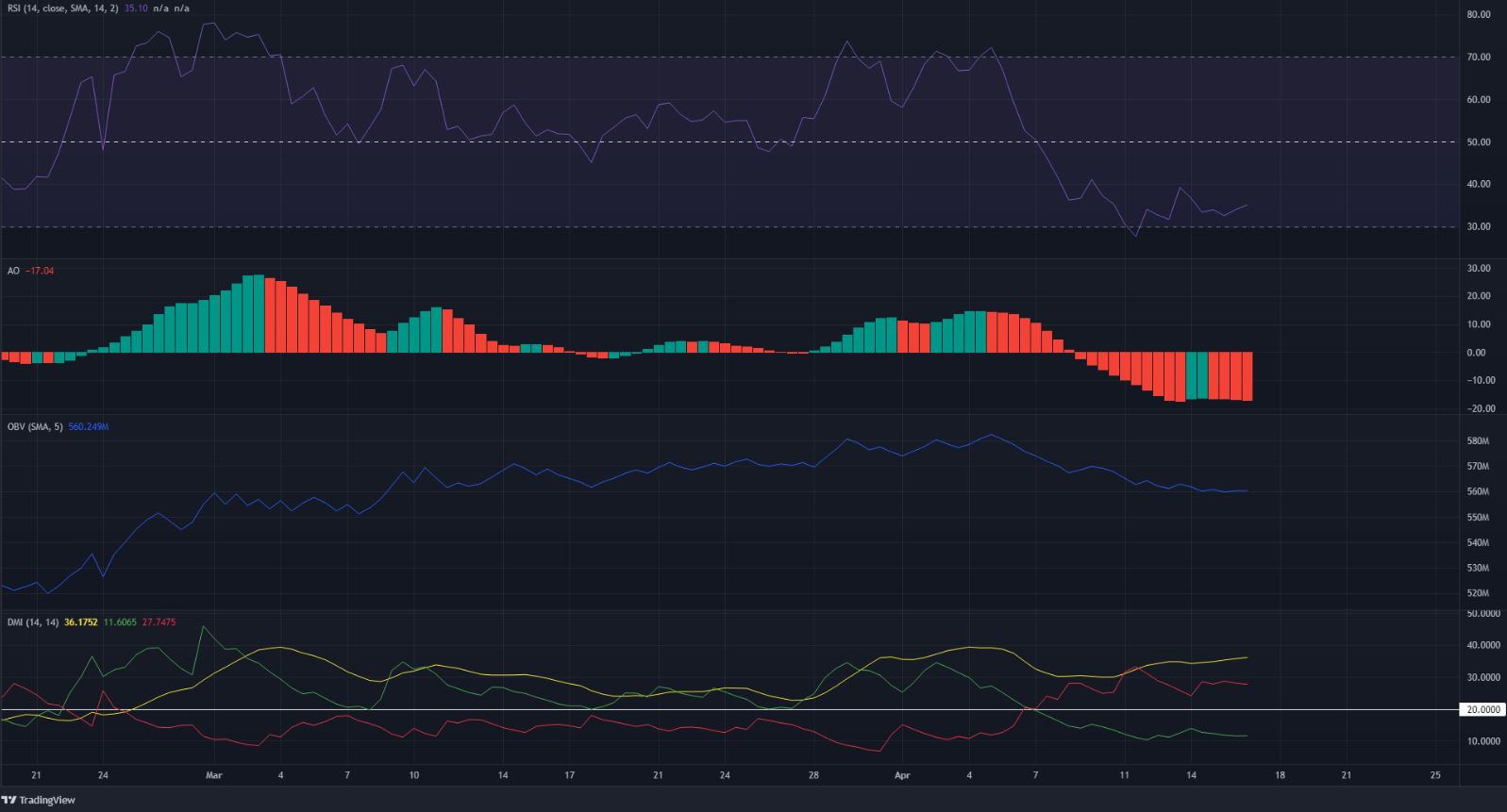The image size is (1507, 812).
Task: Click the OBV value 560.249M
Action: pos(89,427)
